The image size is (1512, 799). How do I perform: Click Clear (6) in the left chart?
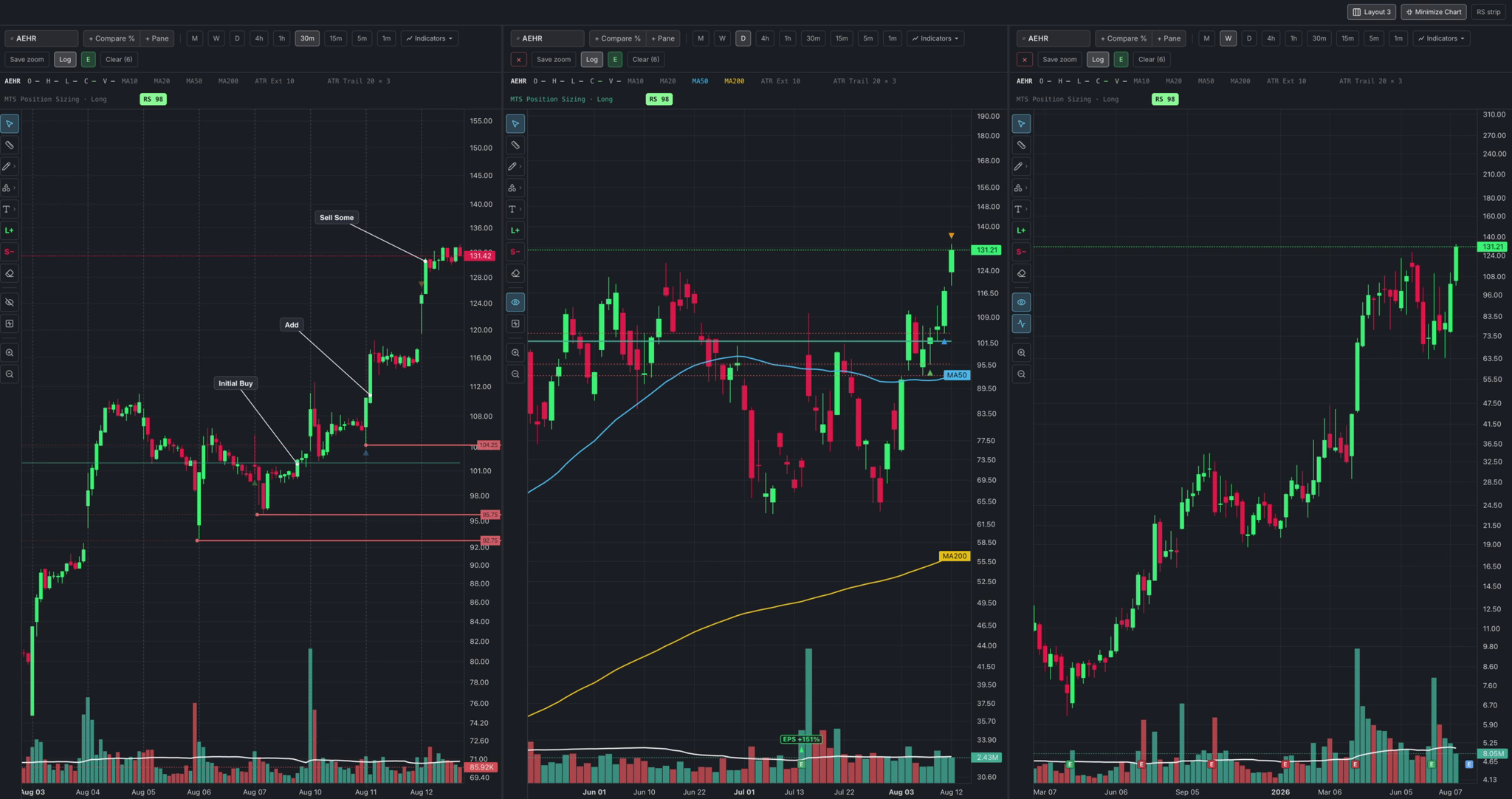(119, 59)
